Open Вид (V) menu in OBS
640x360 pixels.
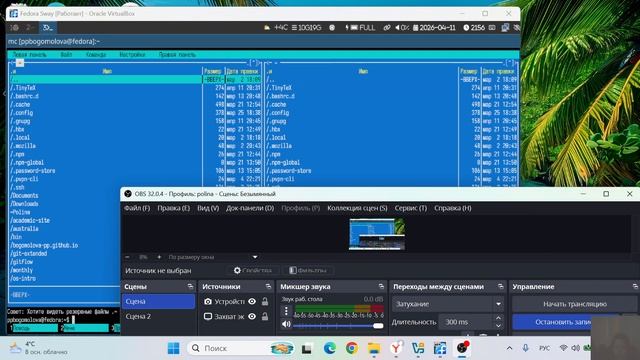(208, 208)
